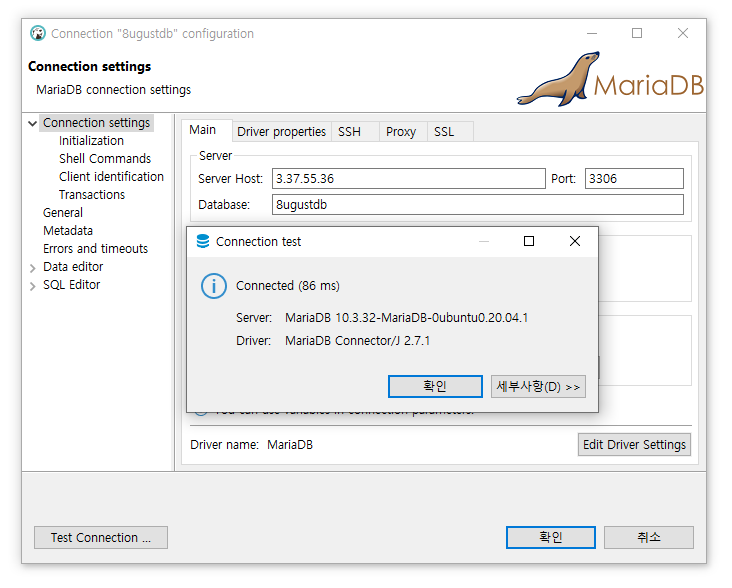Select General in the settings tree
Viewport: 732px width, 588px height.
pyautogui.click(x=63, y=213)
